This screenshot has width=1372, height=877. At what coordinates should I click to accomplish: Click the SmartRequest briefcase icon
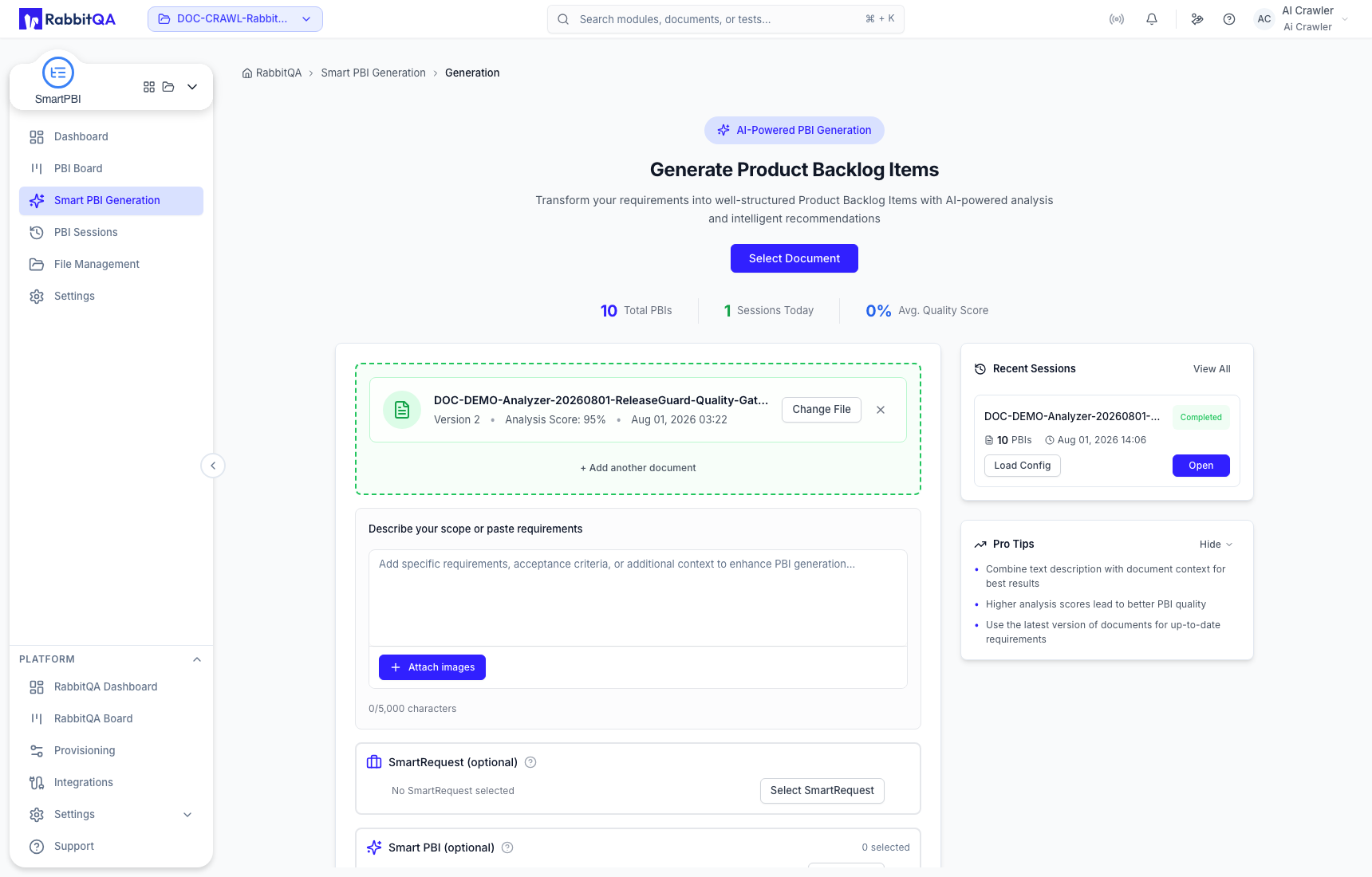(x=374, y=762)
